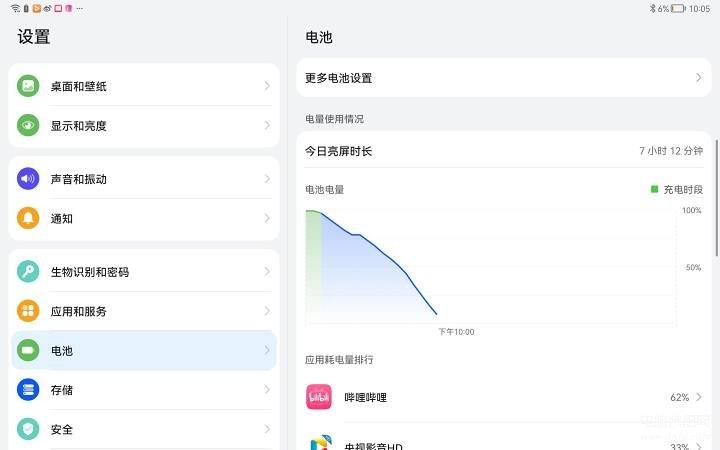Click chevron next to 电池 menu entry
This screenshot has height=450, width=720.
[267, 350]
